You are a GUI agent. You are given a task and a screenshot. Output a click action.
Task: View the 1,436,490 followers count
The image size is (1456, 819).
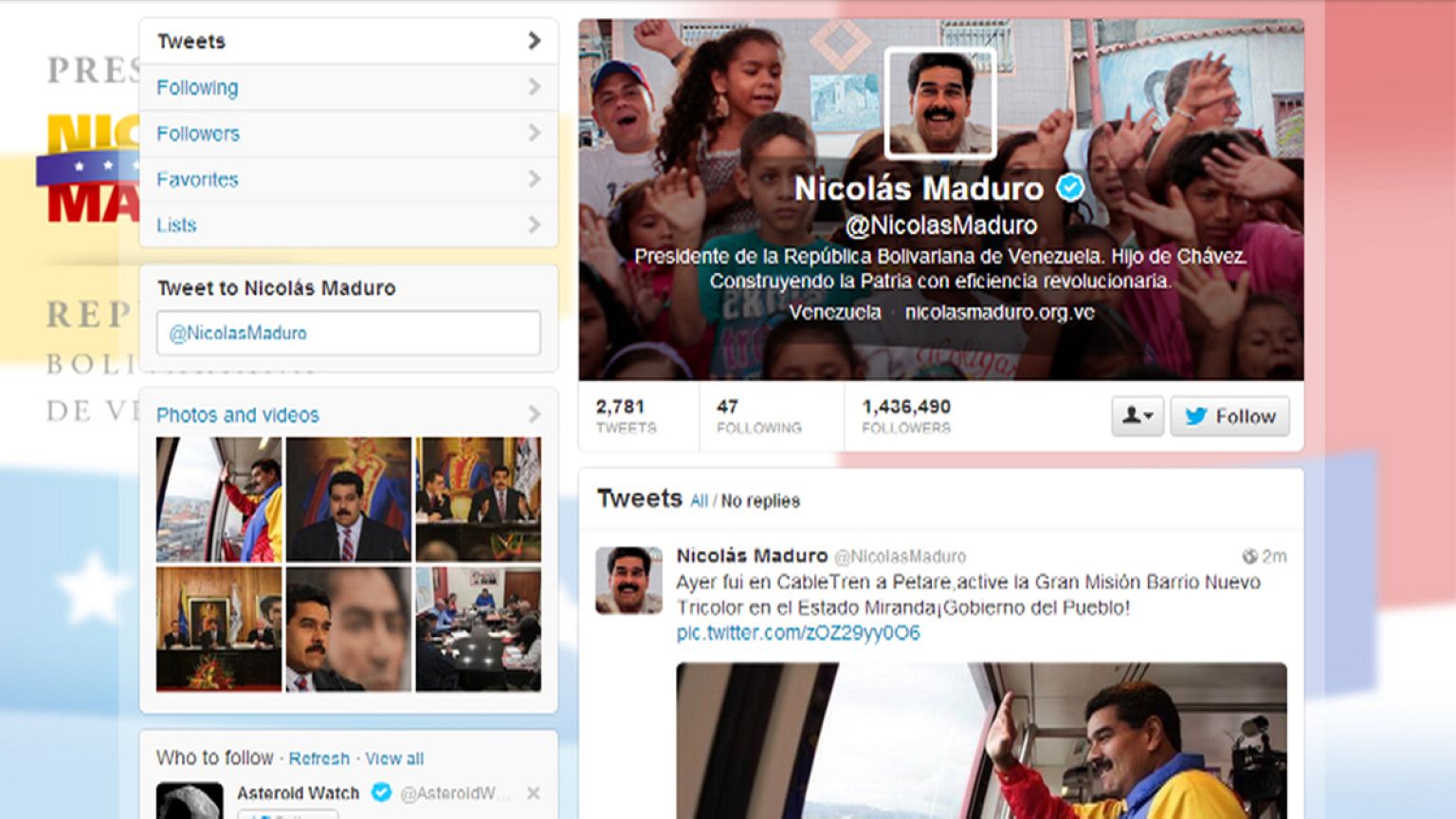906,416
